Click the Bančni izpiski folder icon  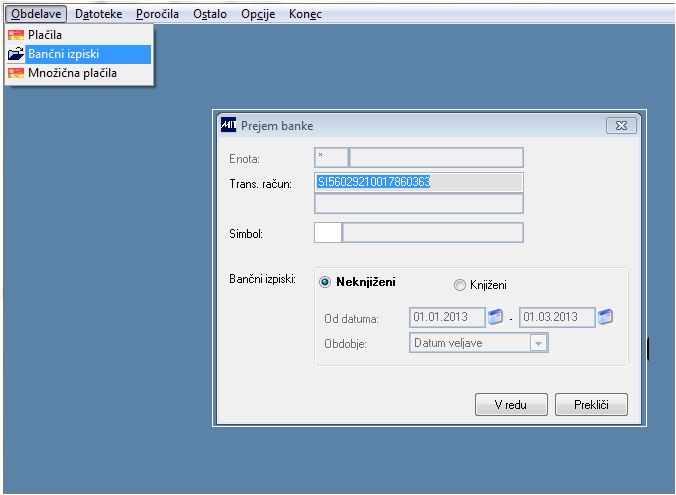[x=16, y=54]
